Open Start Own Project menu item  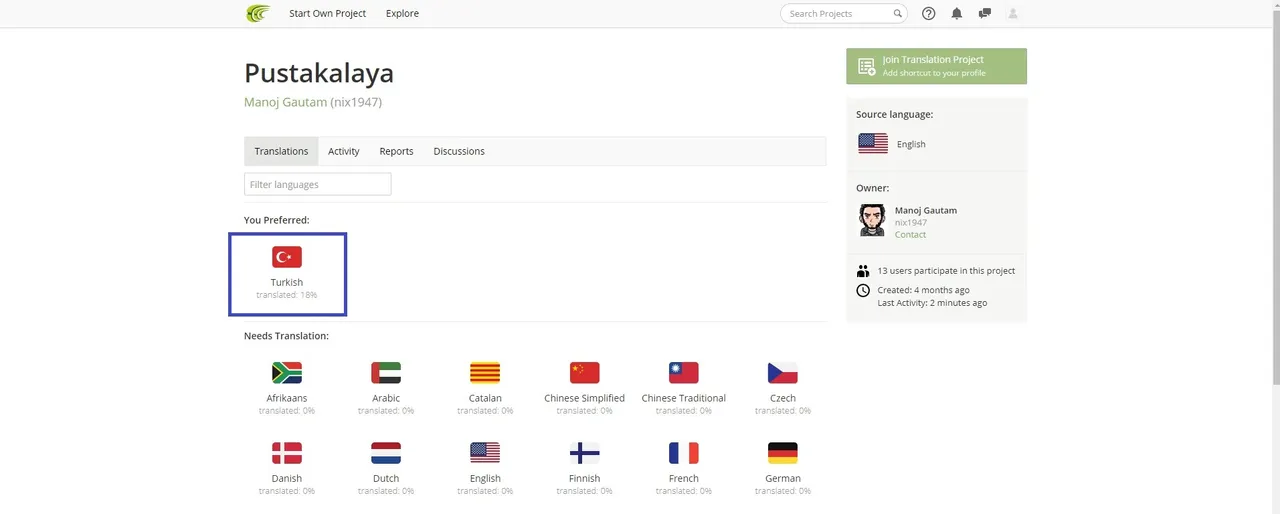328,14
